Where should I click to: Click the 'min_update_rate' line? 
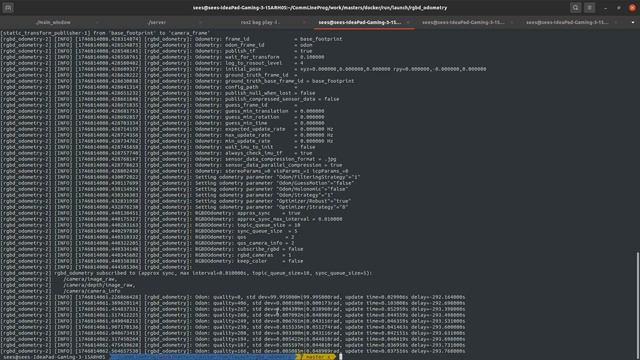click(x=167, y=141)
